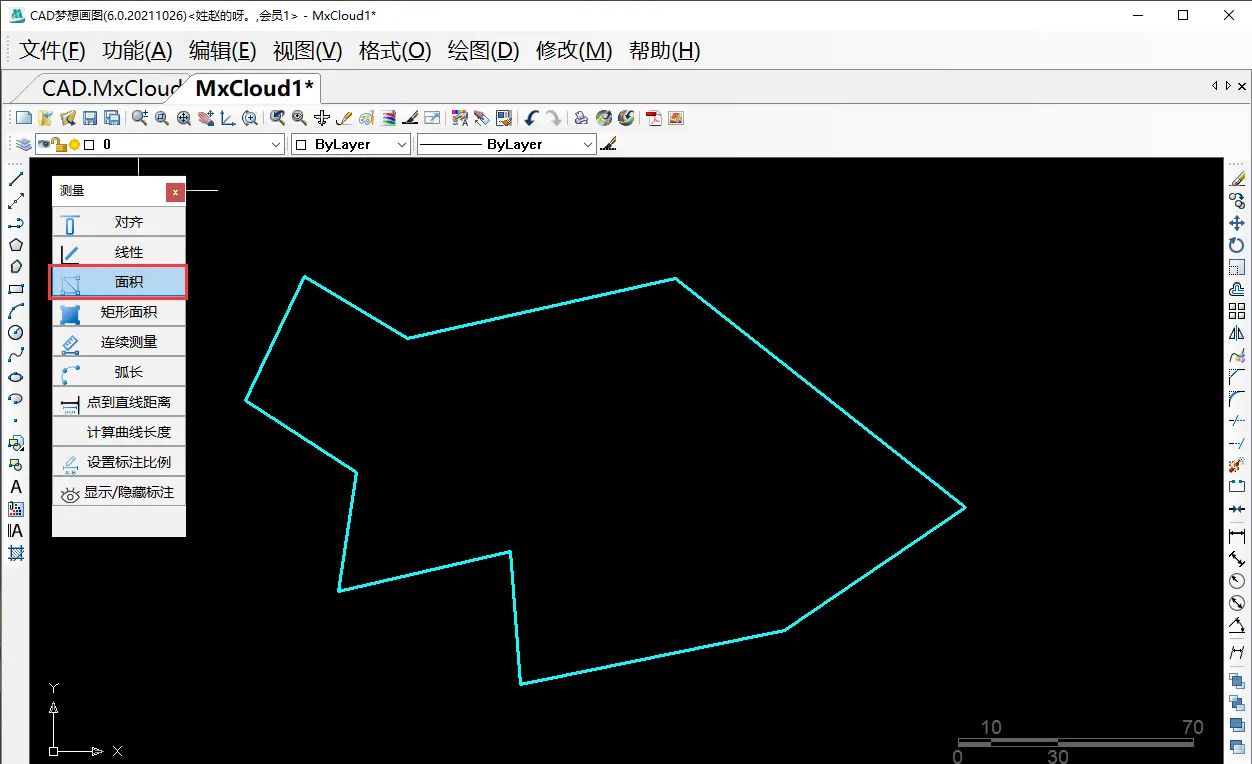The width and height of the screenshot is (1252, 764).
Task: Select the Mirror tool in right toolbar
Action: 1237,333
